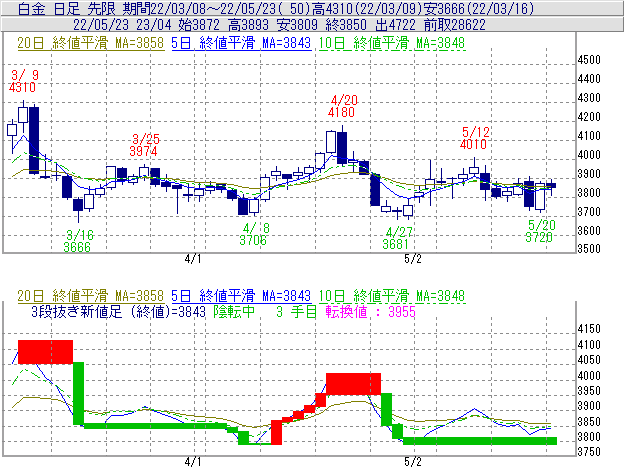This screenshot has width=624, height=475.
Task: Click the 5/2 date on lower chart axis
Action: (x=413, y=462)
